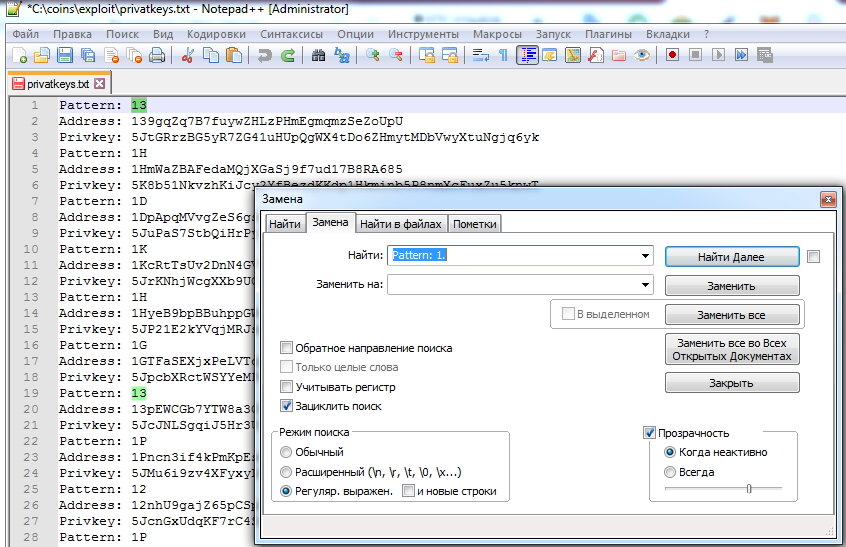The height and width of the screenshot is (547, 846).
Task: Tick the checkbox beside Найти Далее
Action: point(813,257)
